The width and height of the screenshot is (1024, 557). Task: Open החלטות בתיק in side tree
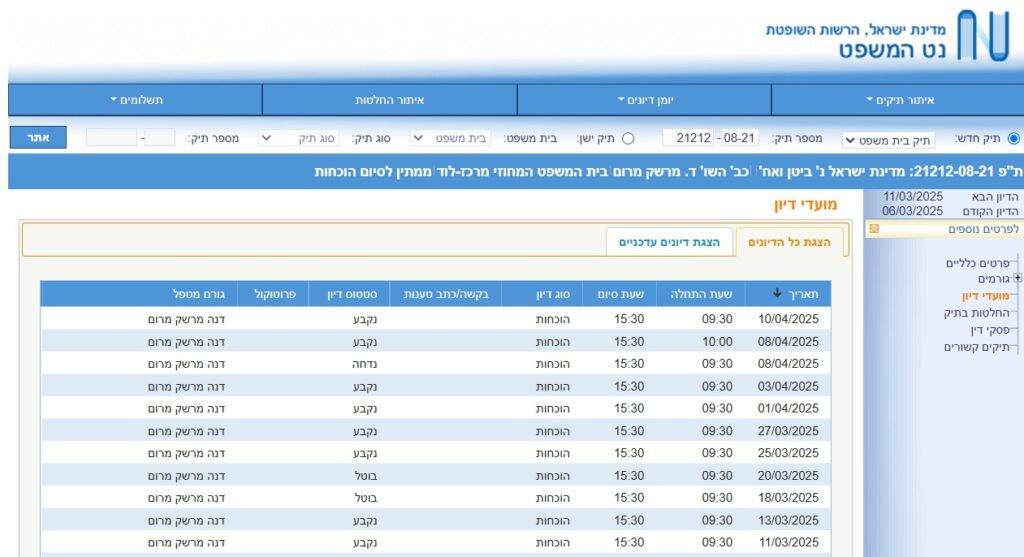(976, 313)
